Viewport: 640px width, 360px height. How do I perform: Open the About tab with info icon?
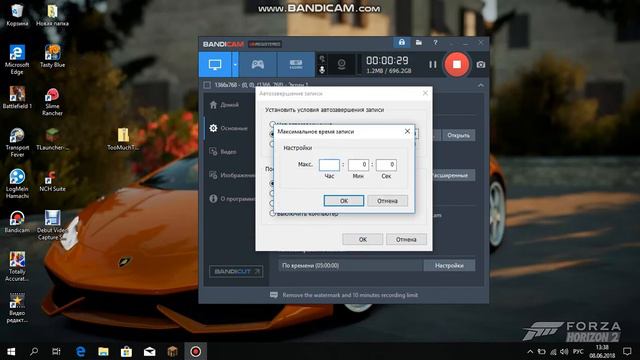pyautogui.click(x=232, y=199)
